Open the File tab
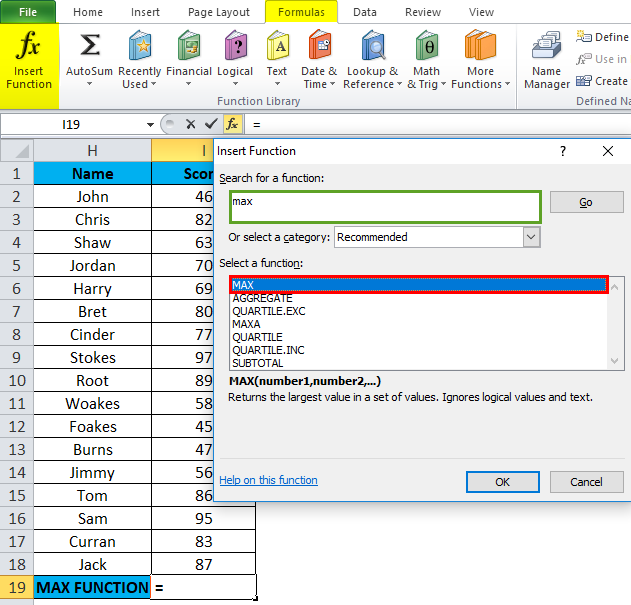 (x=28, y=12)
